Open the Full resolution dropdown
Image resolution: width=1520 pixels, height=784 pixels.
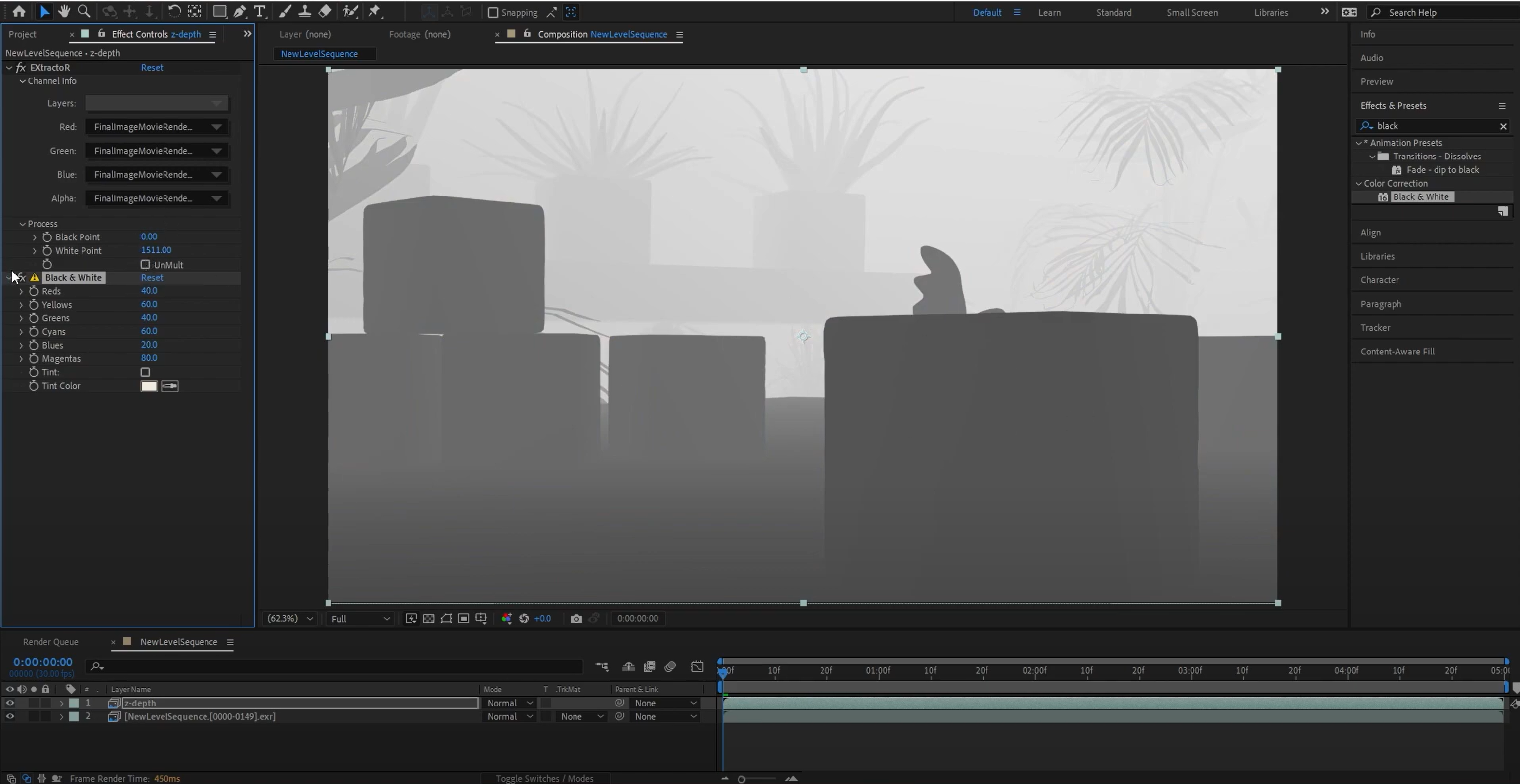(x=361, y=618)
